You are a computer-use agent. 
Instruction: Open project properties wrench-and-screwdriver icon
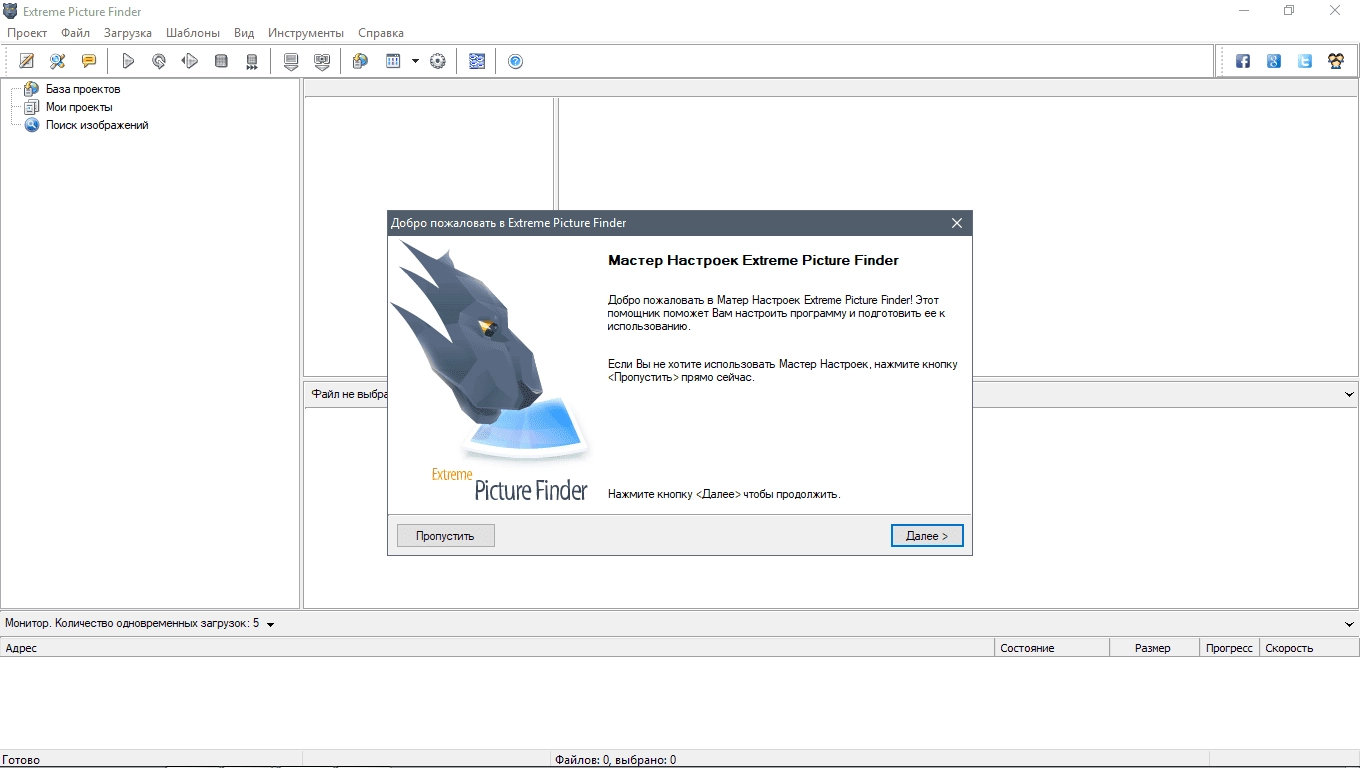pos(58,61)
